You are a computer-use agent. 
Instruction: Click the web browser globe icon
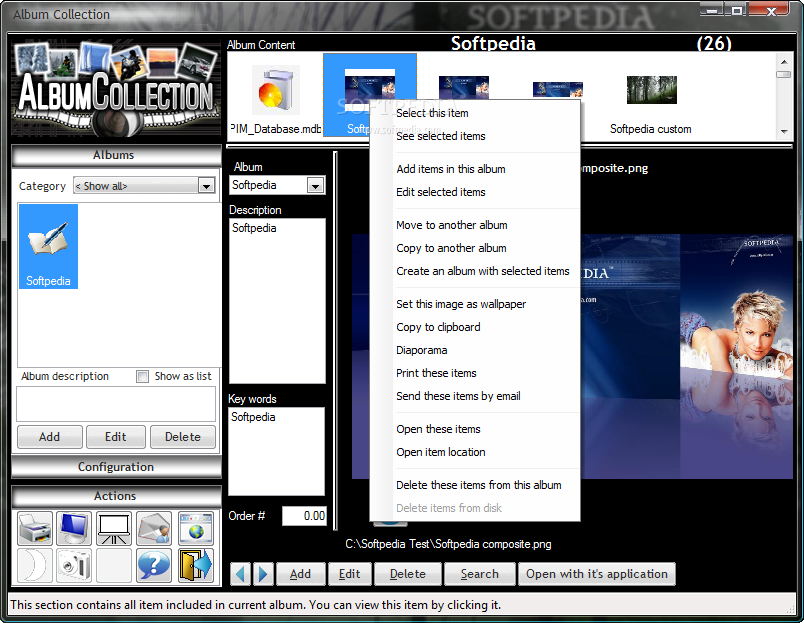[x=196, y=528]
